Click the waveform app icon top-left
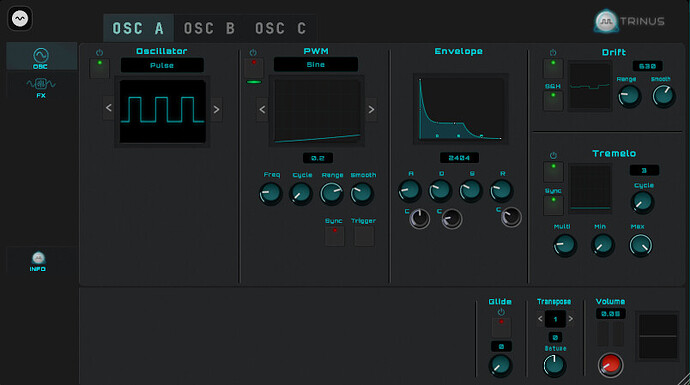Screen dimensions: 690x385 point(20,18)
